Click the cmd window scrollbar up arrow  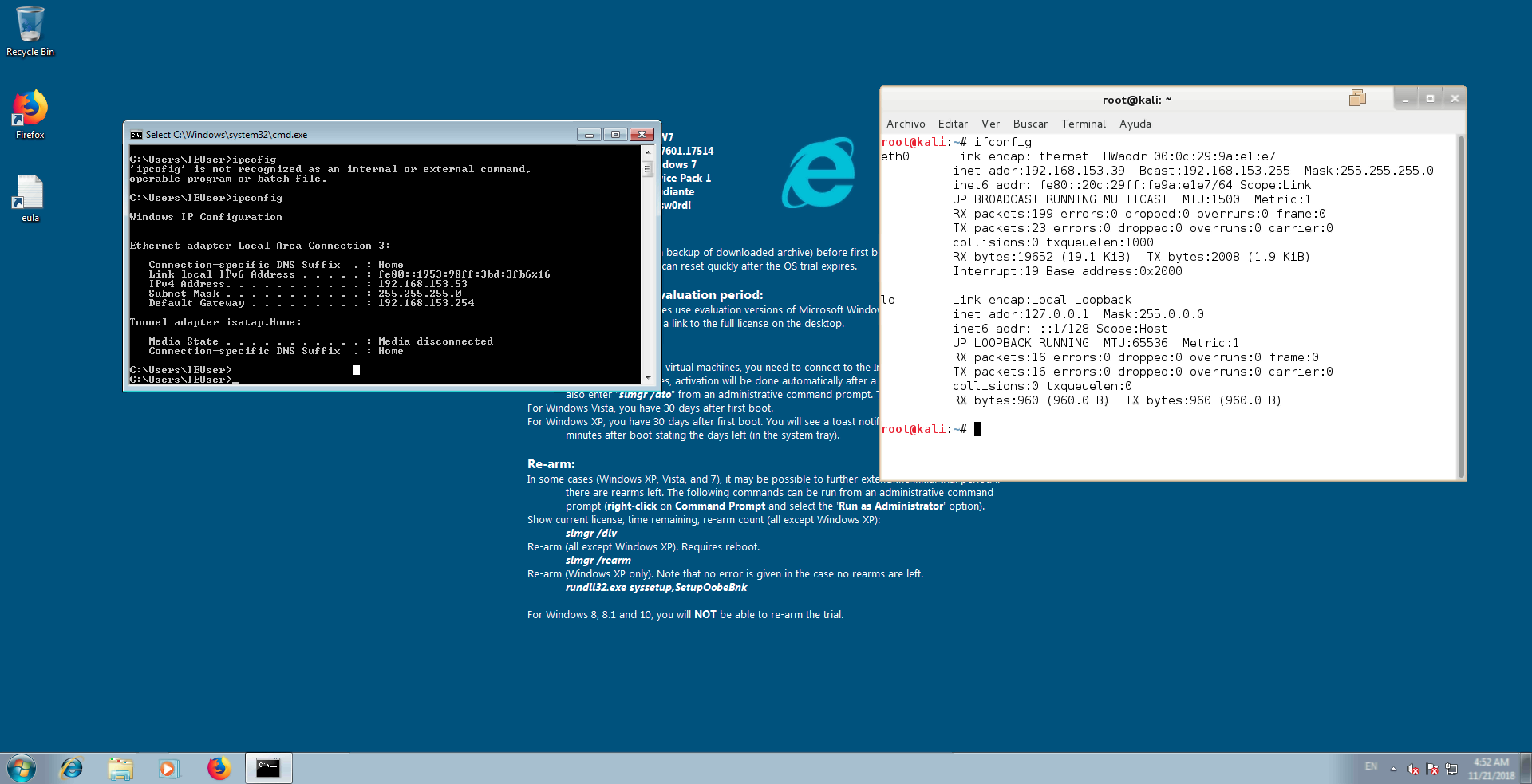pyautogui.click(x=648, y=152)
